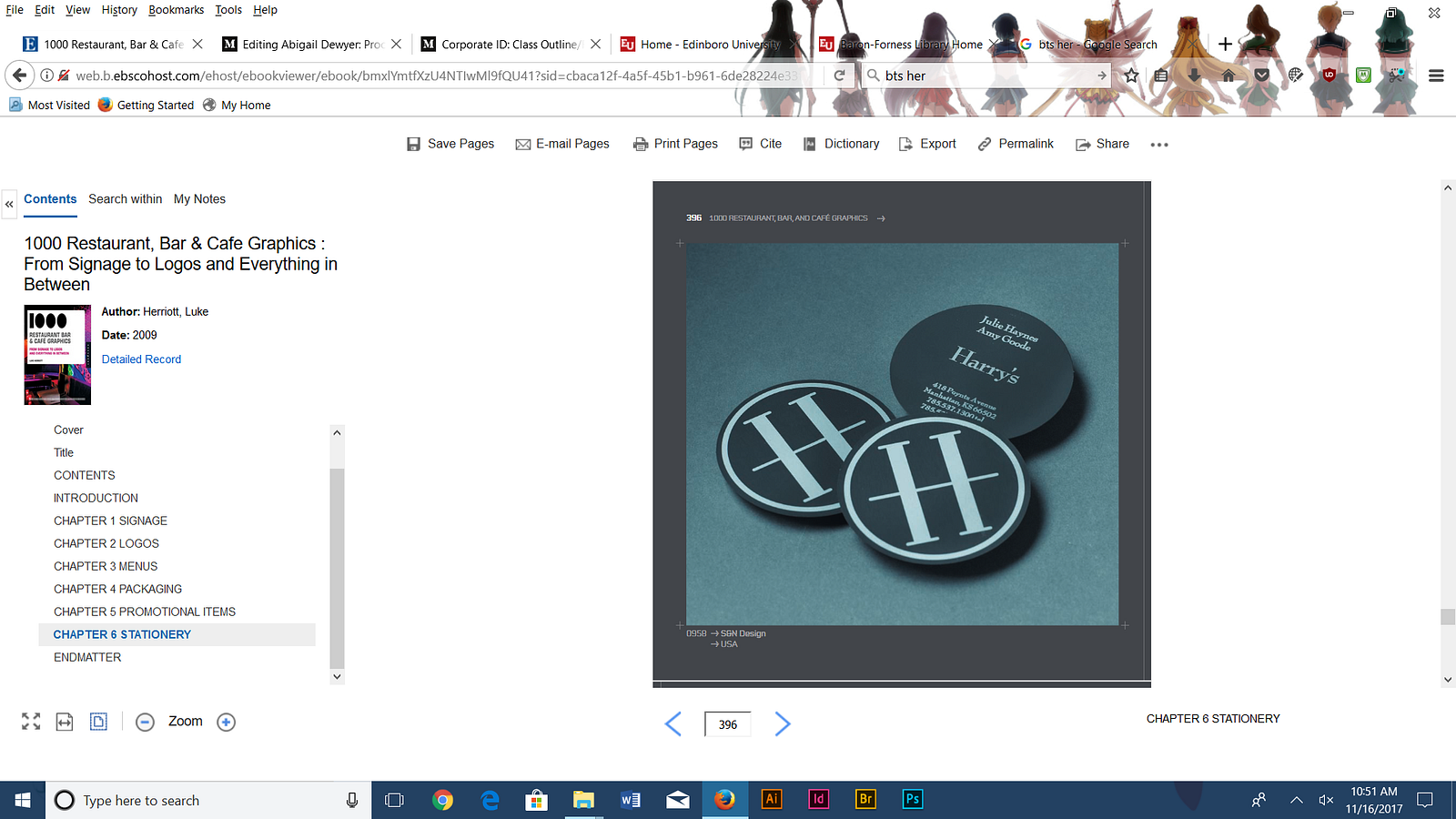The image size is (1456, 819).
Task: Open a new browser tab
Action: [x=1225, y=44]
